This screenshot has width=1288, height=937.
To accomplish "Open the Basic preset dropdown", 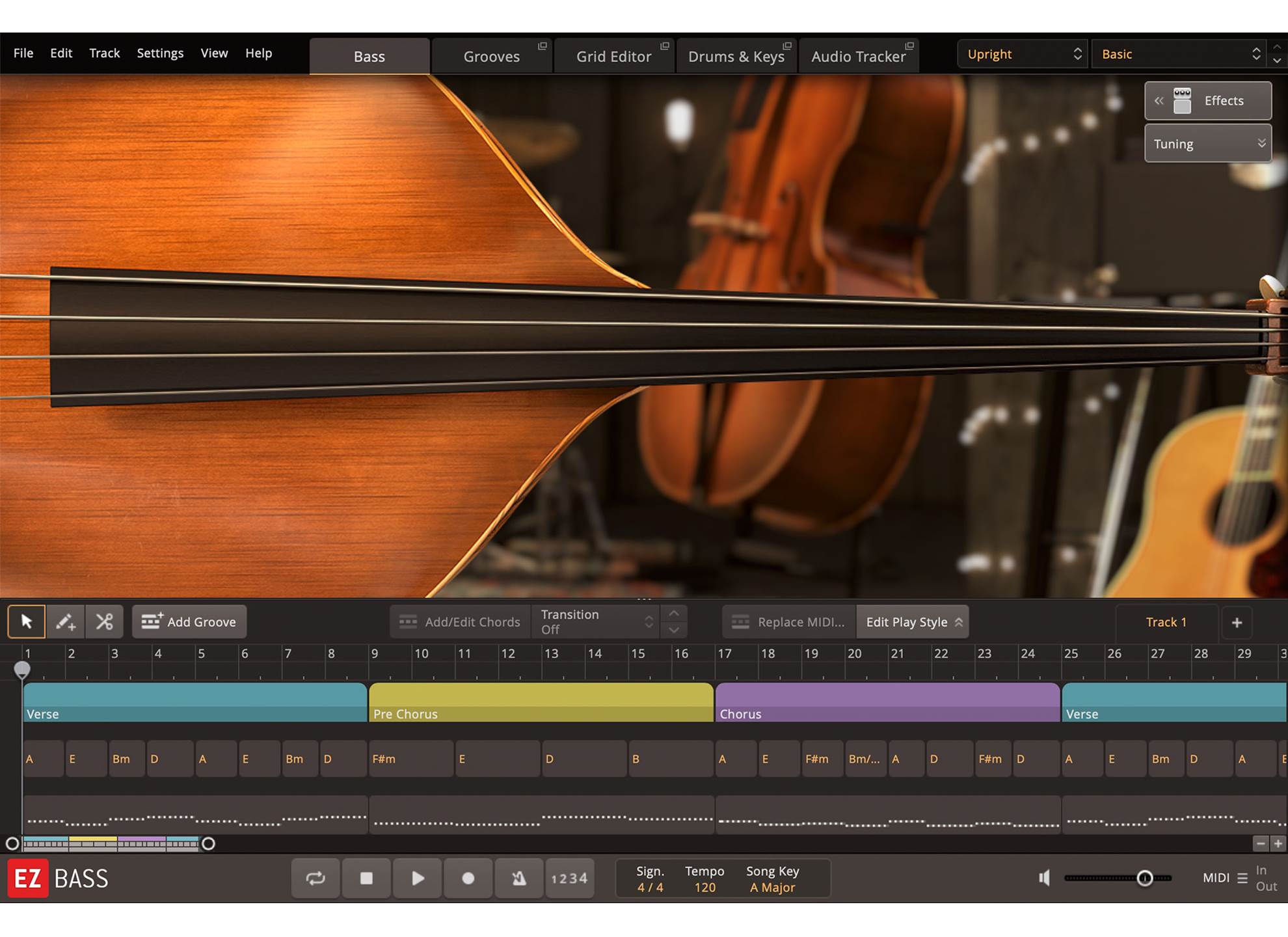I will coord(1179,54).
